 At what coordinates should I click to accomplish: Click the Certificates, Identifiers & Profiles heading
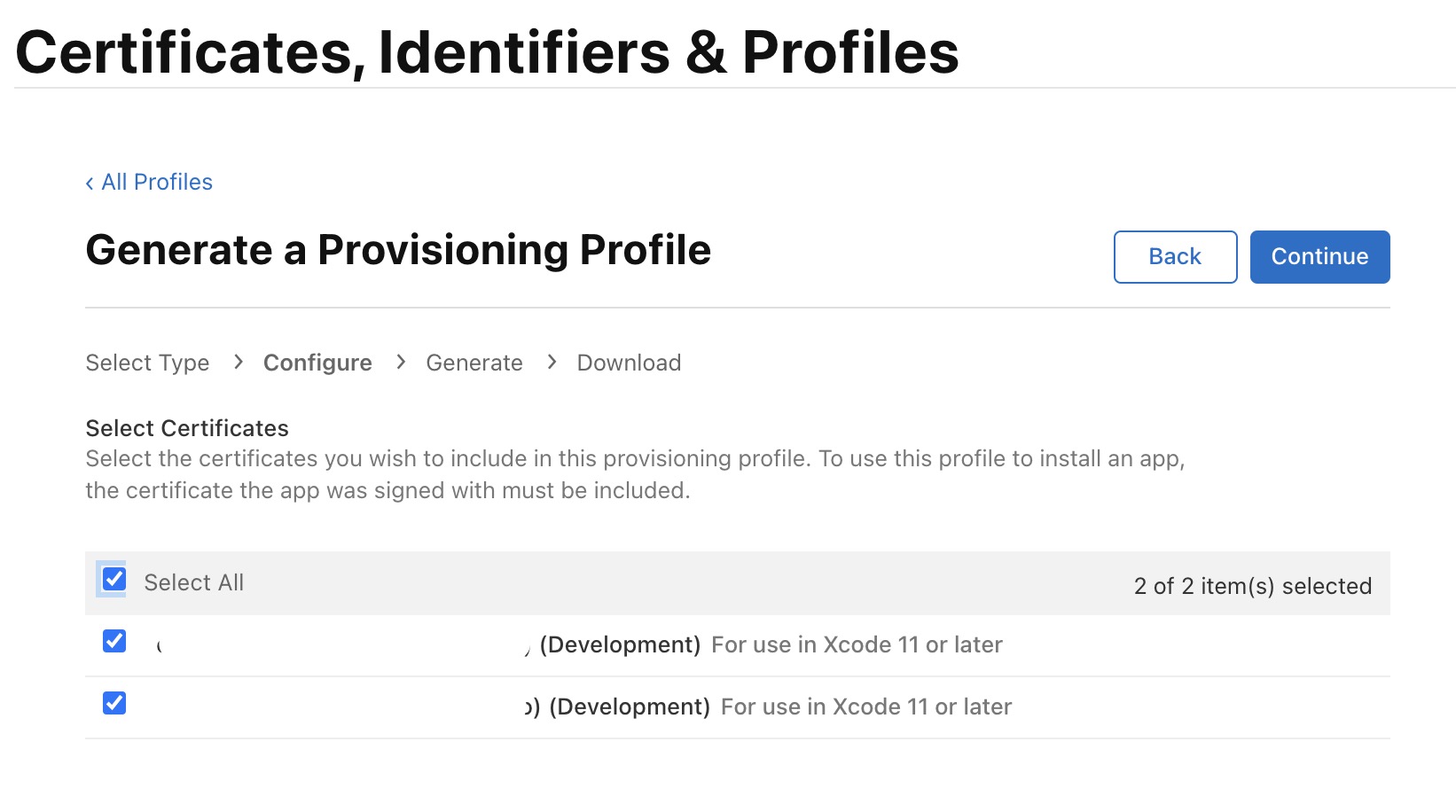point(488,51)
